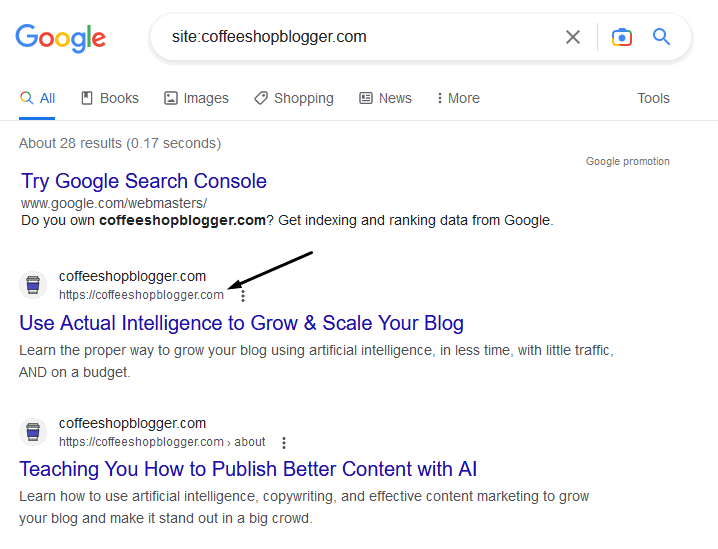
Task: Click the blue magnifying glass search icon
Action: 661,37
